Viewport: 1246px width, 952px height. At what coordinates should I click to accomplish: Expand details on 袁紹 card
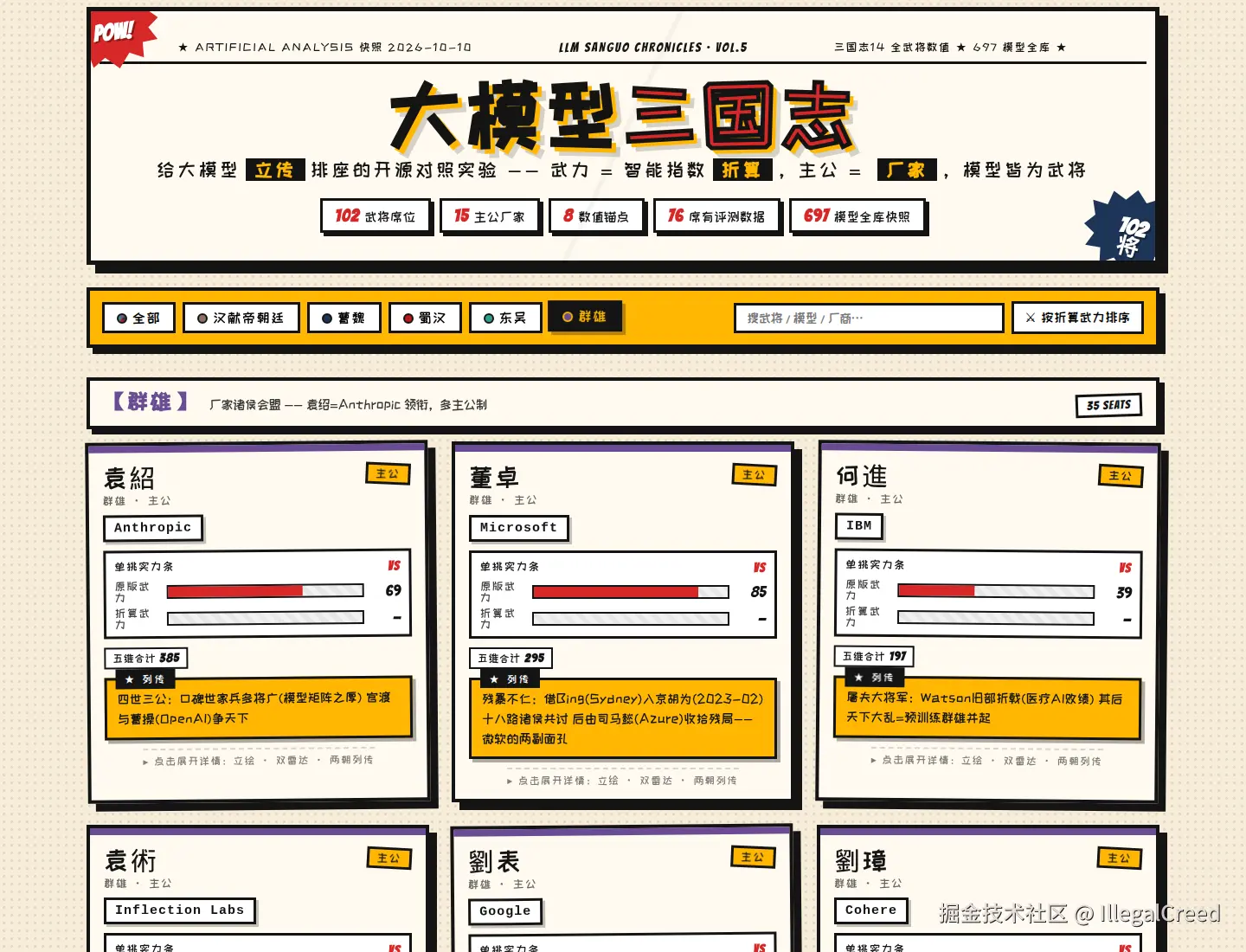tap(258, 761)
